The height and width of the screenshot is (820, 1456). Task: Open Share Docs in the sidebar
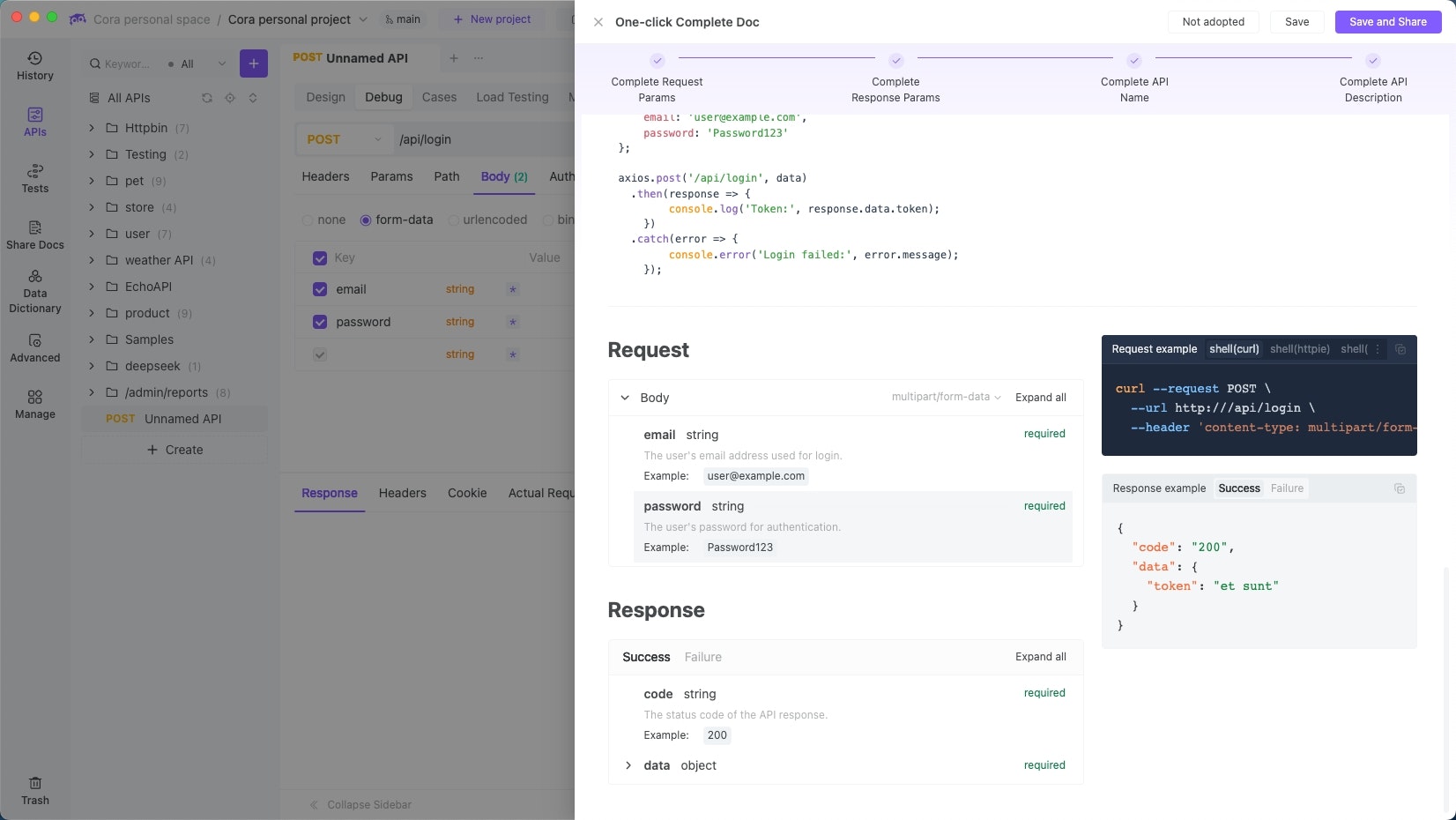[x=34, y=235]
